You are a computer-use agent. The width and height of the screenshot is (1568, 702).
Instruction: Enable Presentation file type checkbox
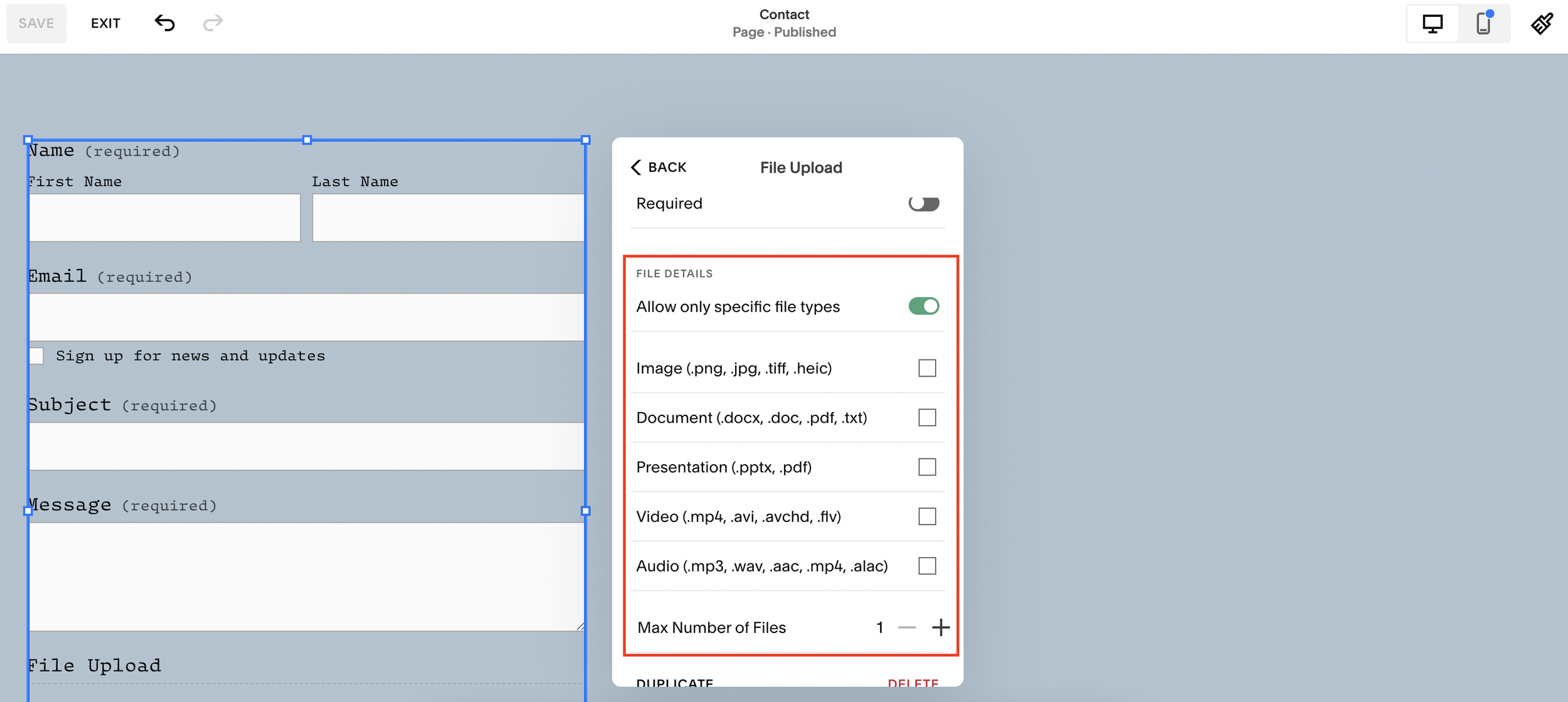coord(927,467)
